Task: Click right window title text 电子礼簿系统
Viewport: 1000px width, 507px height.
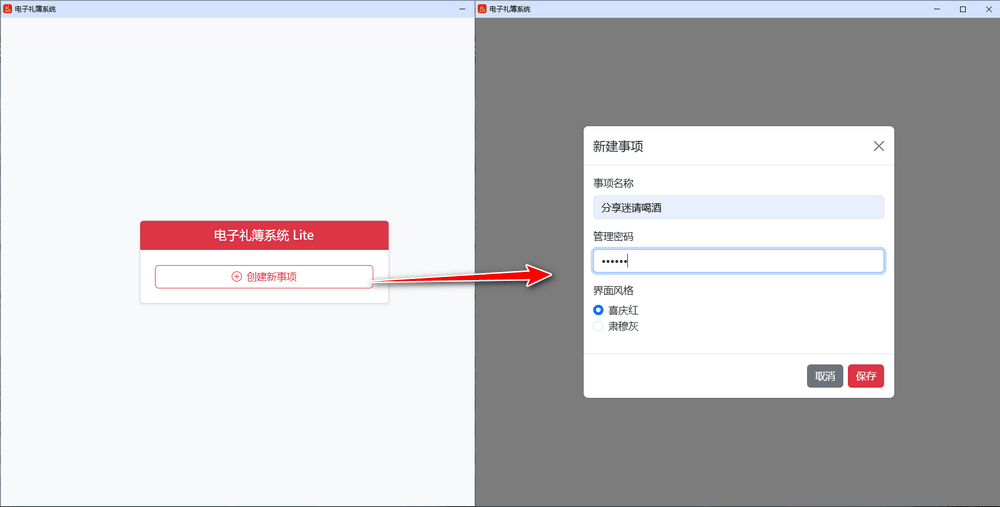Action: pyautogui.click(x=510, y=9)
